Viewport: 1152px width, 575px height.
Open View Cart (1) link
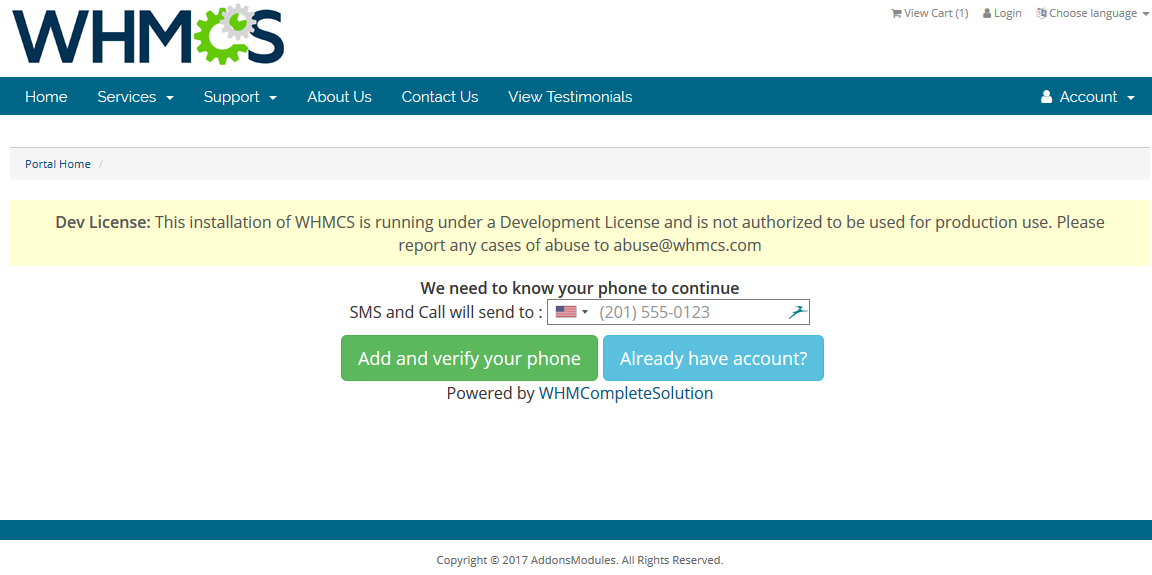(x=929, y=13)
